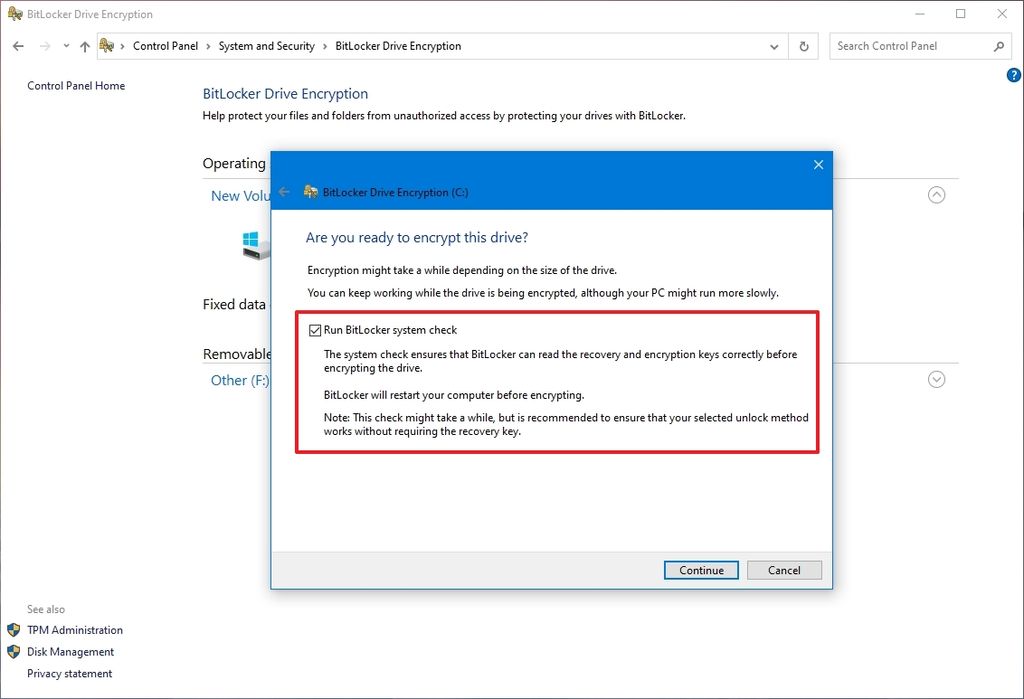Image resolution: width=1024 pixels, height=699 pixels.
Task: Click the Windows drive icon under Operating system
Action: [x=251, y=243]
